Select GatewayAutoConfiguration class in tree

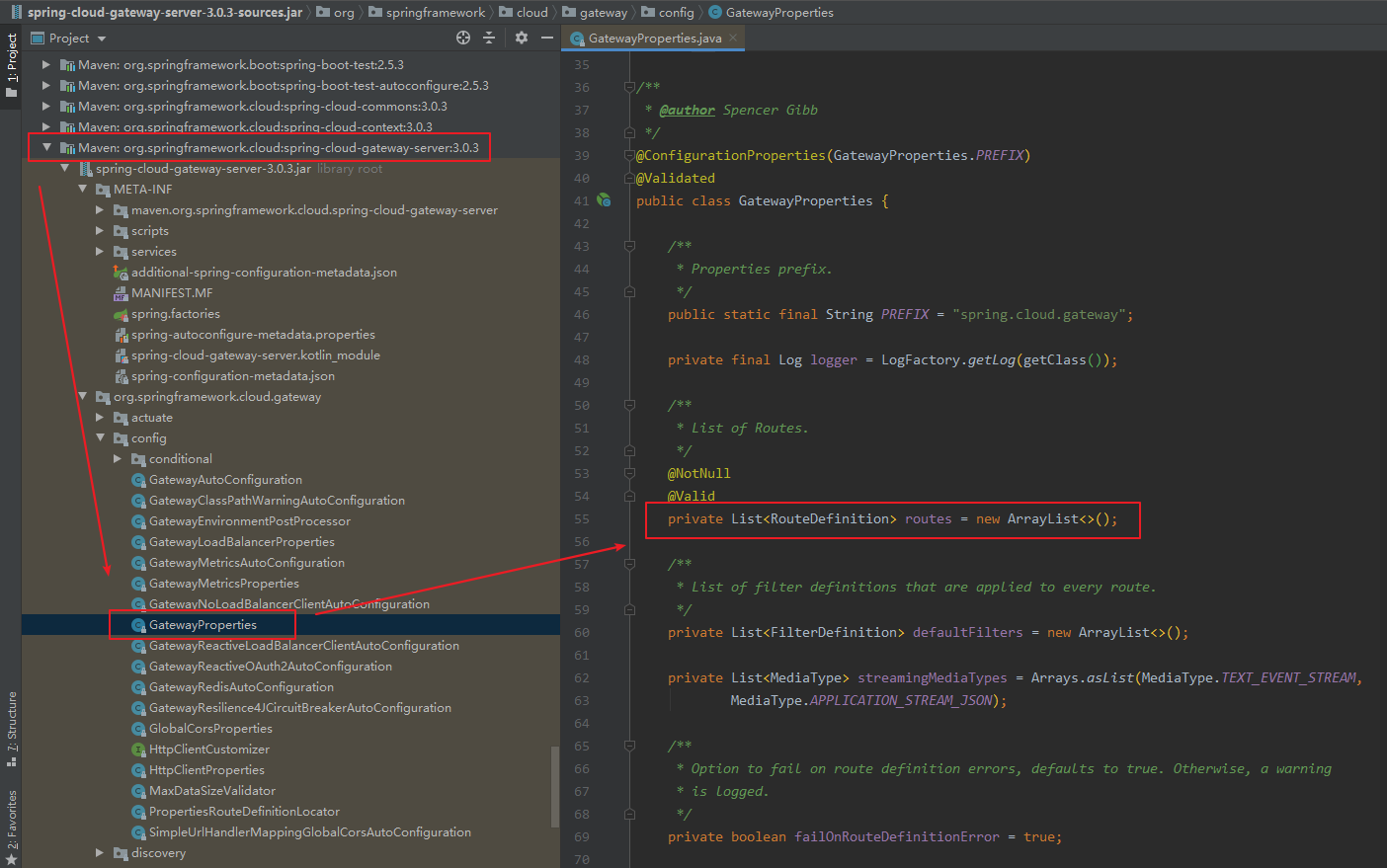[225, 480]
